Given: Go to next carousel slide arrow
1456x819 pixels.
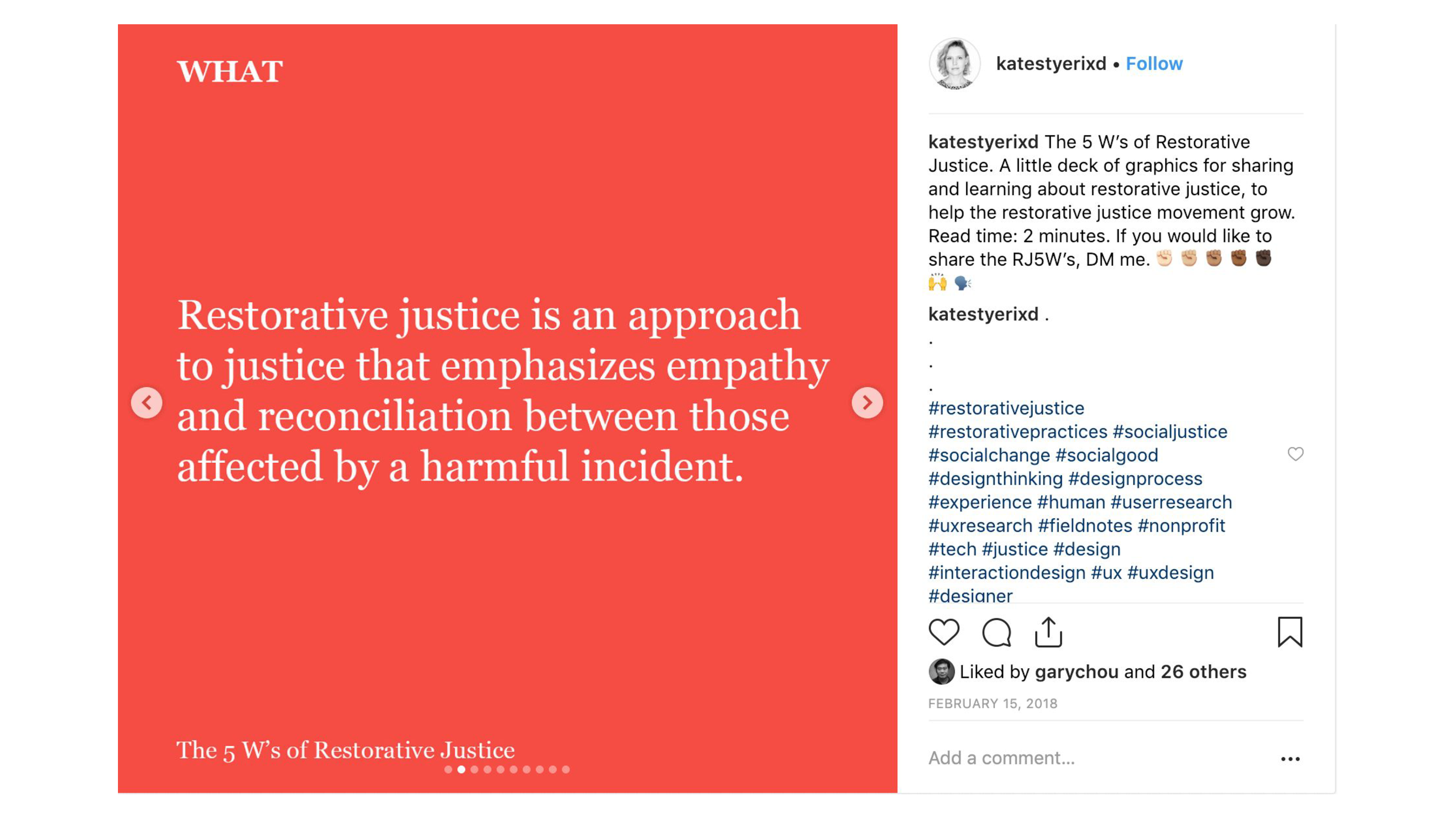Looking at the screenshot, I should pos(867,402).
